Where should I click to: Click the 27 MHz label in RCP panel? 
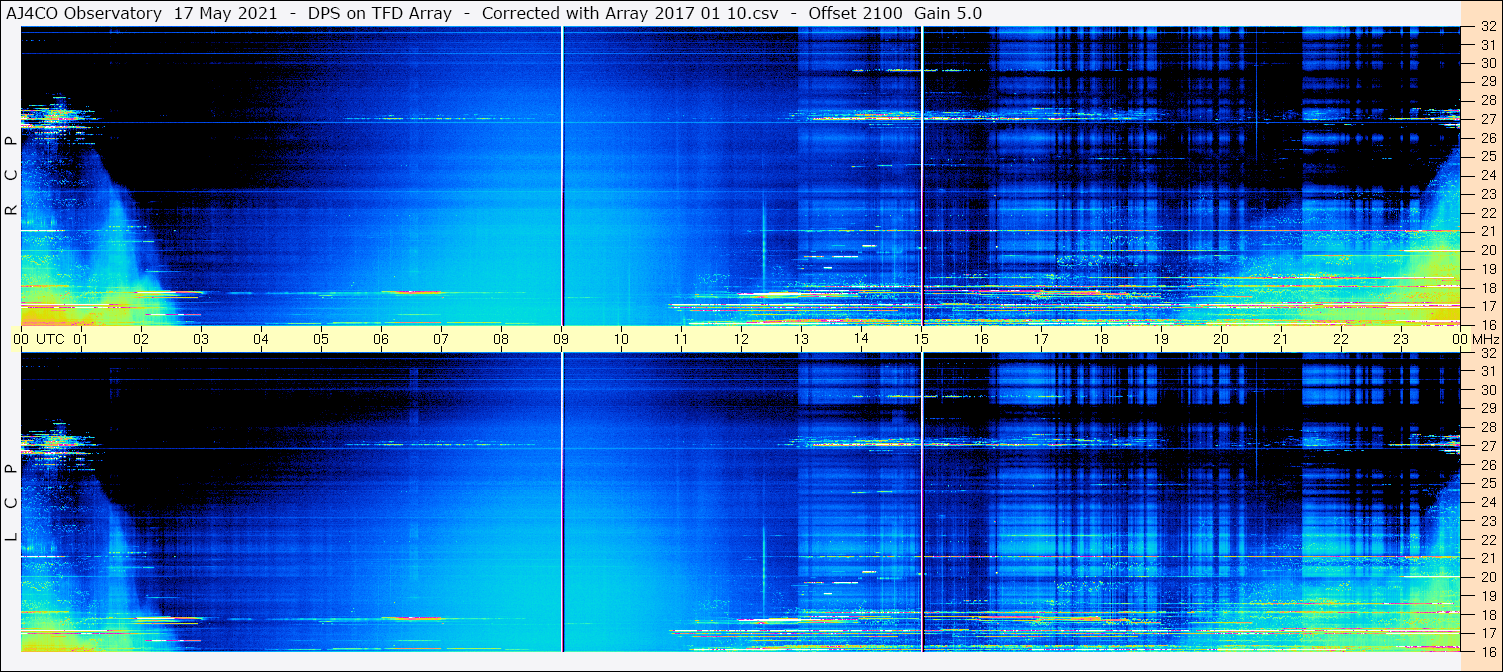click(x=1486, y=119)
